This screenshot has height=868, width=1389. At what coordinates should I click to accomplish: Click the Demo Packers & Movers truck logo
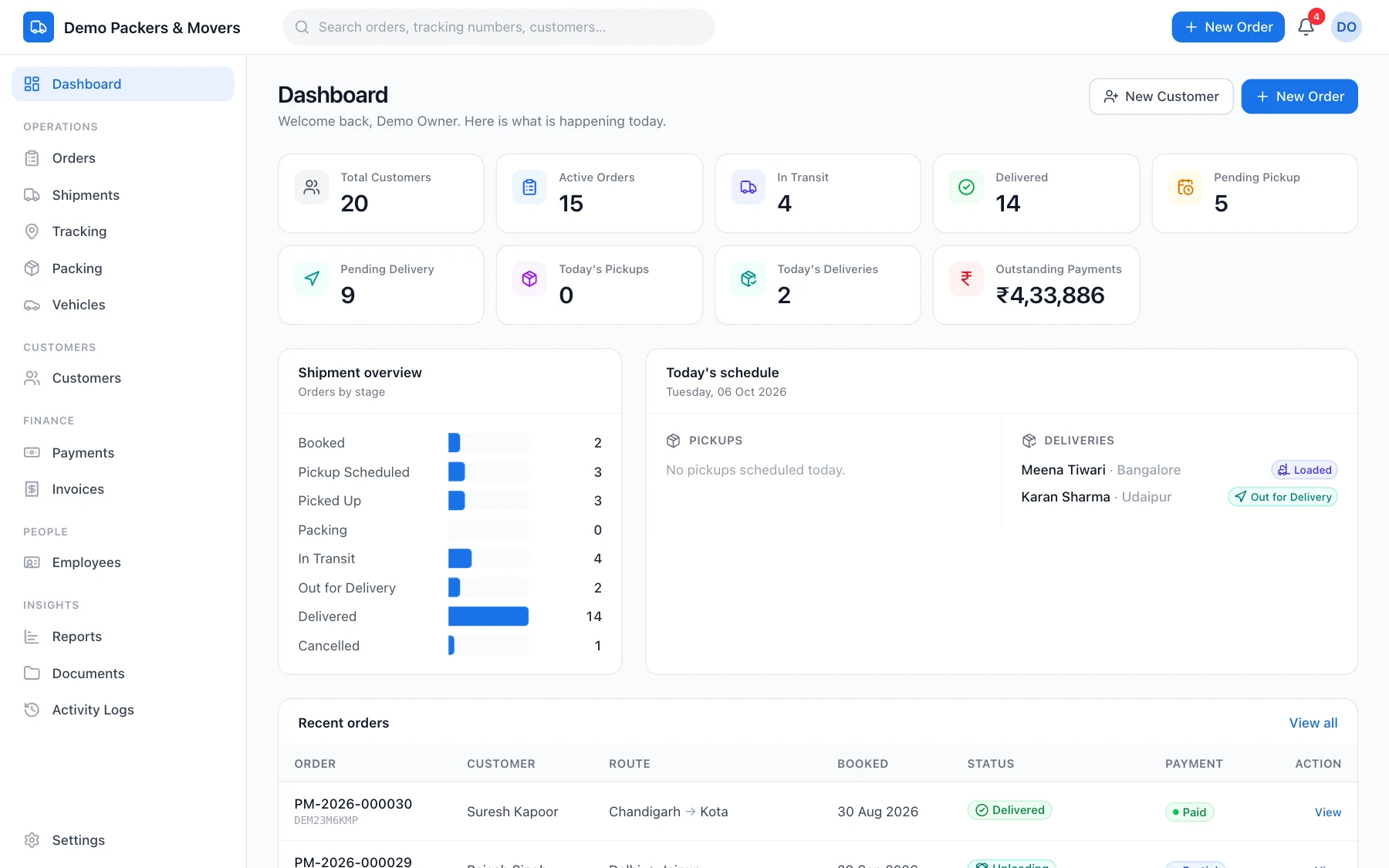tap(39, 27)
